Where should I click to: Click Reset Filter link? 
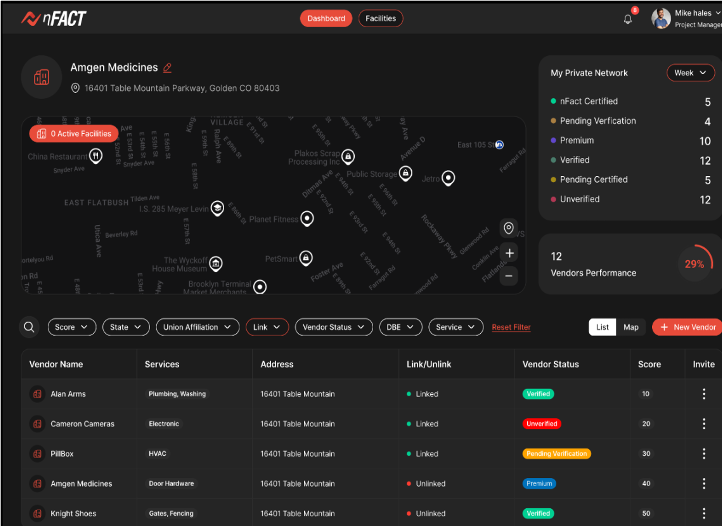pyautogui.click(x=511, y=327)
